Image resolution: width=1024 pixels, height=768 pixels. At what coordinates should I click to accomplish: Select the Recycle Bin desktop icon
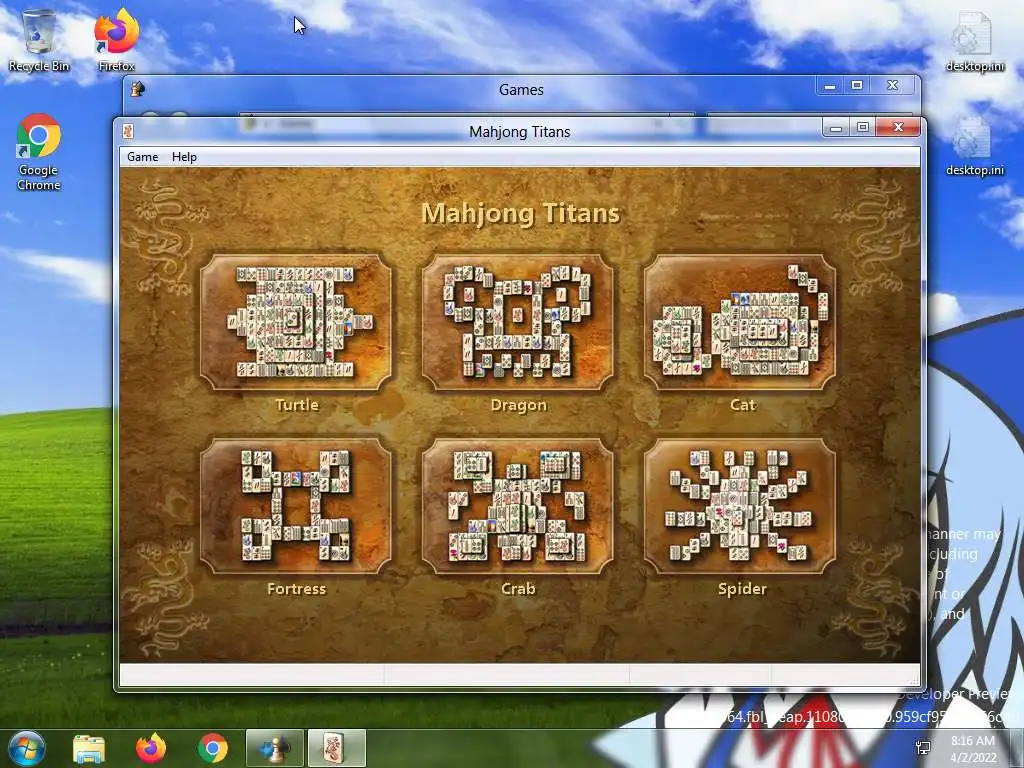pos(39,39)
